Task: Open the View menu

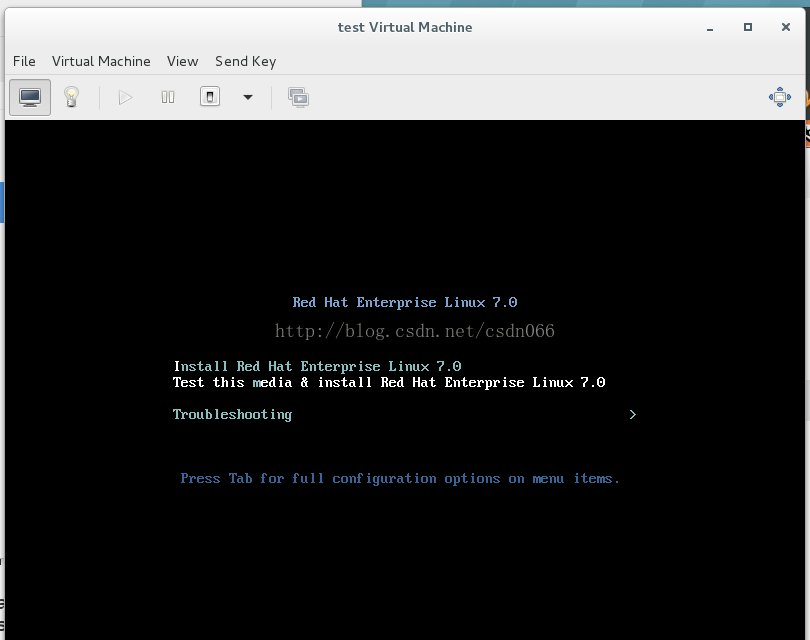Action: (x=182, y=61)
